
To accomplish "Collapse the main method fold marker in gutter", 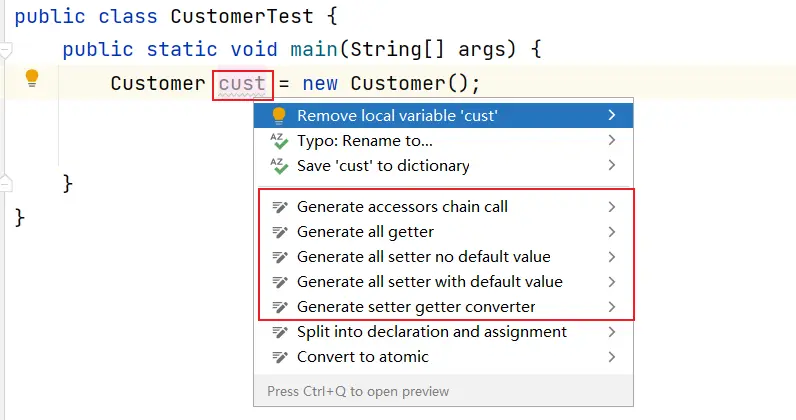I will point(6,49).
